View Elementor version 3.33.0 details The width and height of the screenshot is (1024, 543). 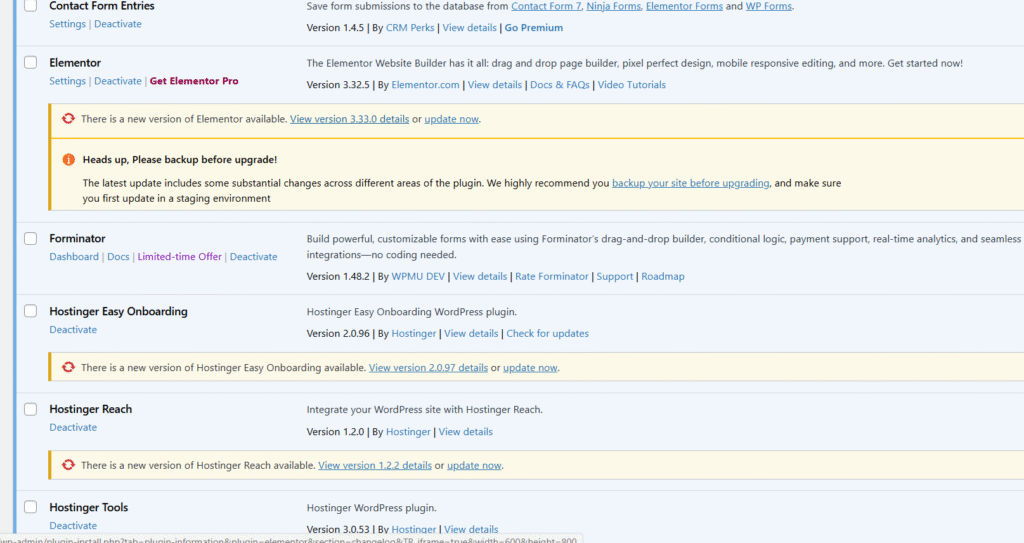pos(349,119)
